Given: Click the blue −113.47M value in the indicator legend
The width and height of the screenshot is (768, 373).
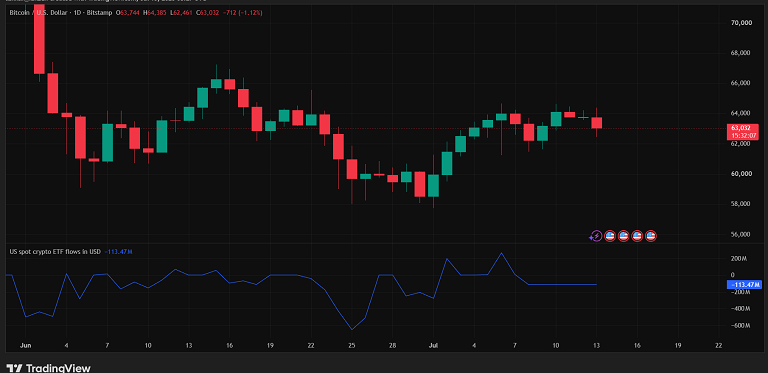Looking at the screenshot, I should (x=119, y=252).
